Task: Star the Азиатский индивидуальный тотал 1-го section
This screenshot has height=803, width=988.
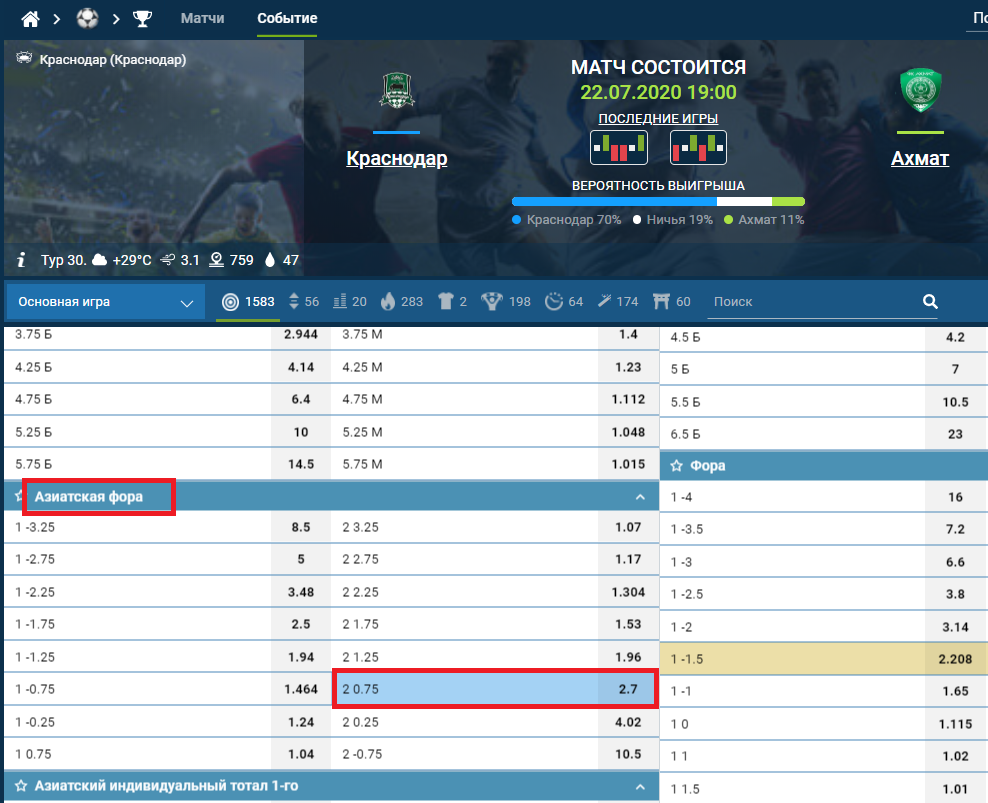Action: click(x=20, y=786)
